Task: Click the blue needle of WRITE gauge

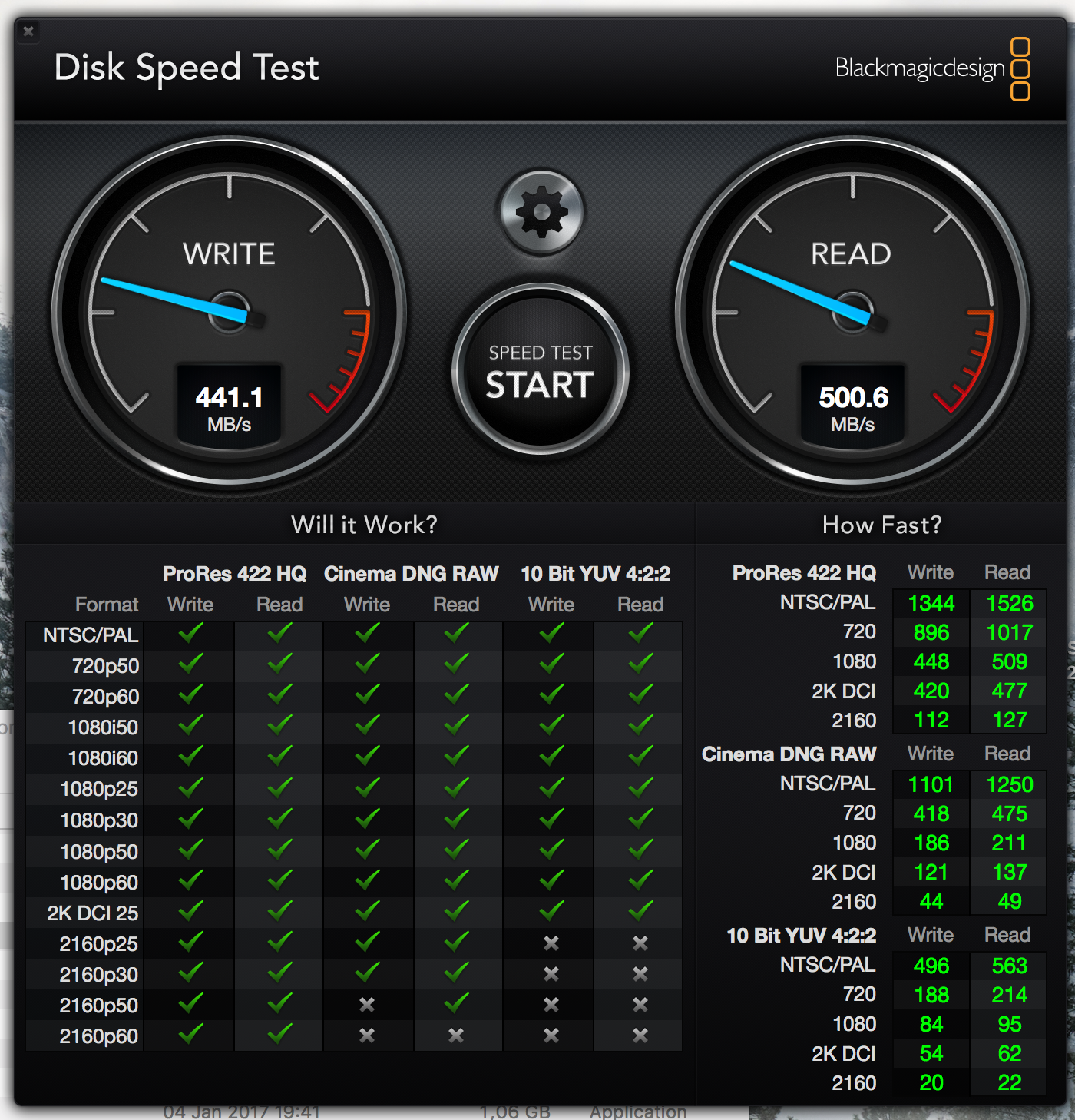Action: (175, 300)
